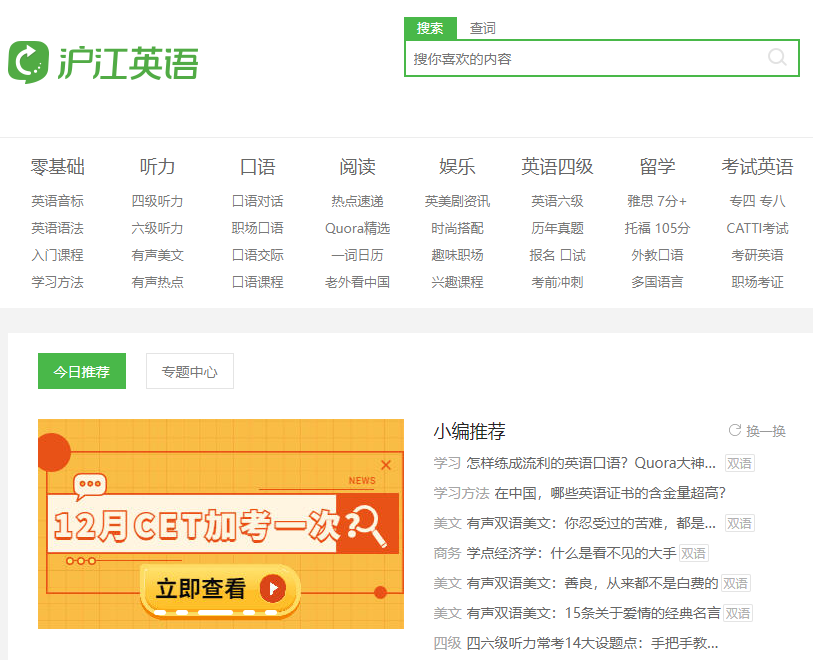The image size is (813, 660).
Task: Switch to the 查词 tab
Action: [x=483, y=27]
